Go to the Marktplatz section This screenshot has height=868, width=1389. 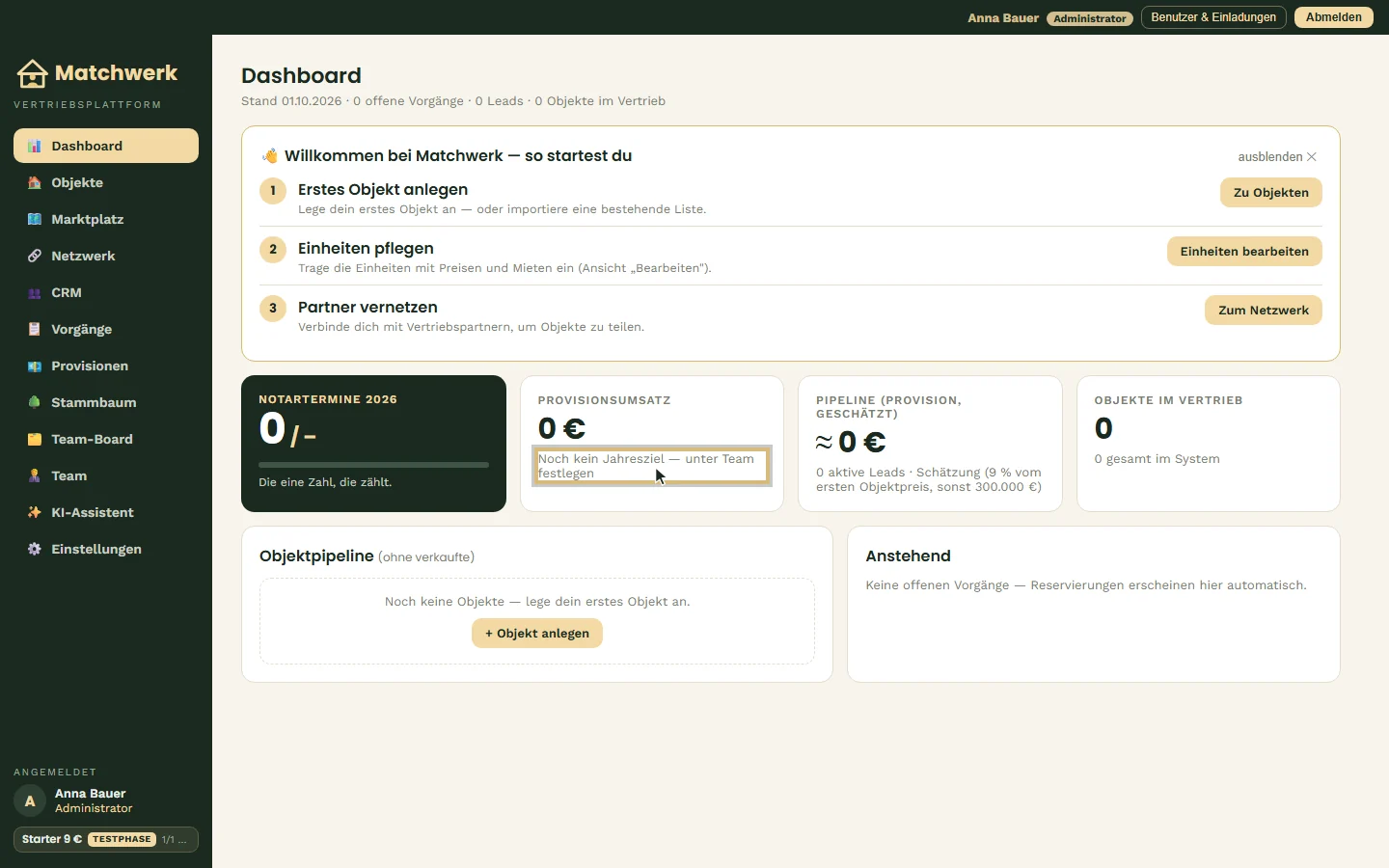click(x=106, y=219)
